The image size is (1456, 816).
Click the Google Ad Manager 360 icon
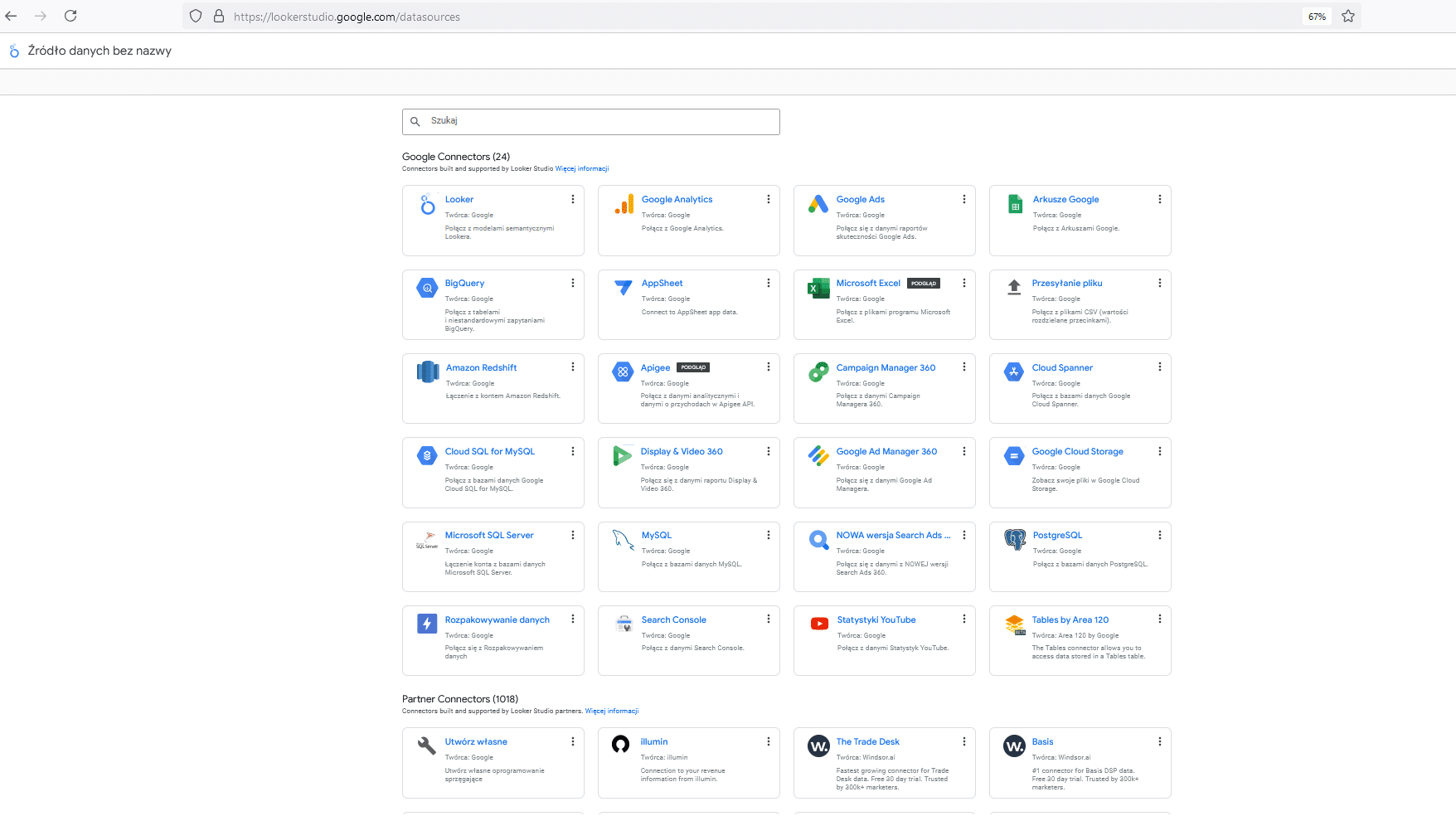click(x=818, y=456)
